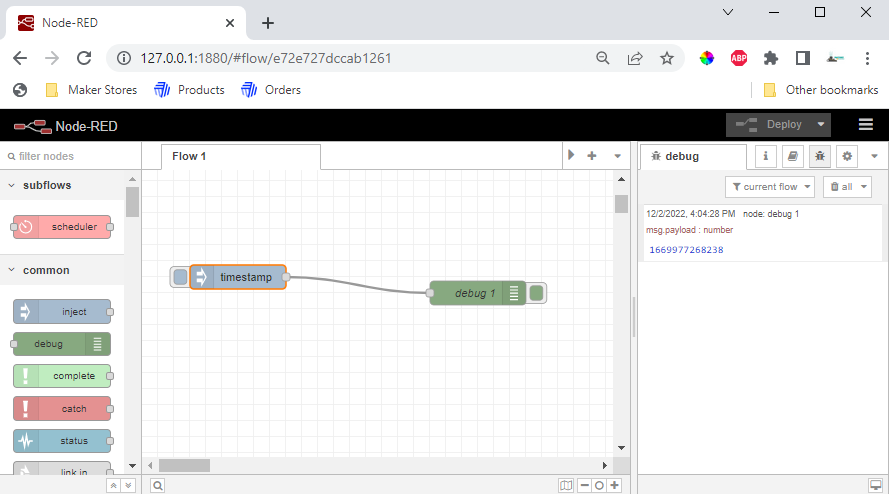Click the debug payload value 1669977268238
This screenshot has width=889, height=494.
tap(686, 250)
